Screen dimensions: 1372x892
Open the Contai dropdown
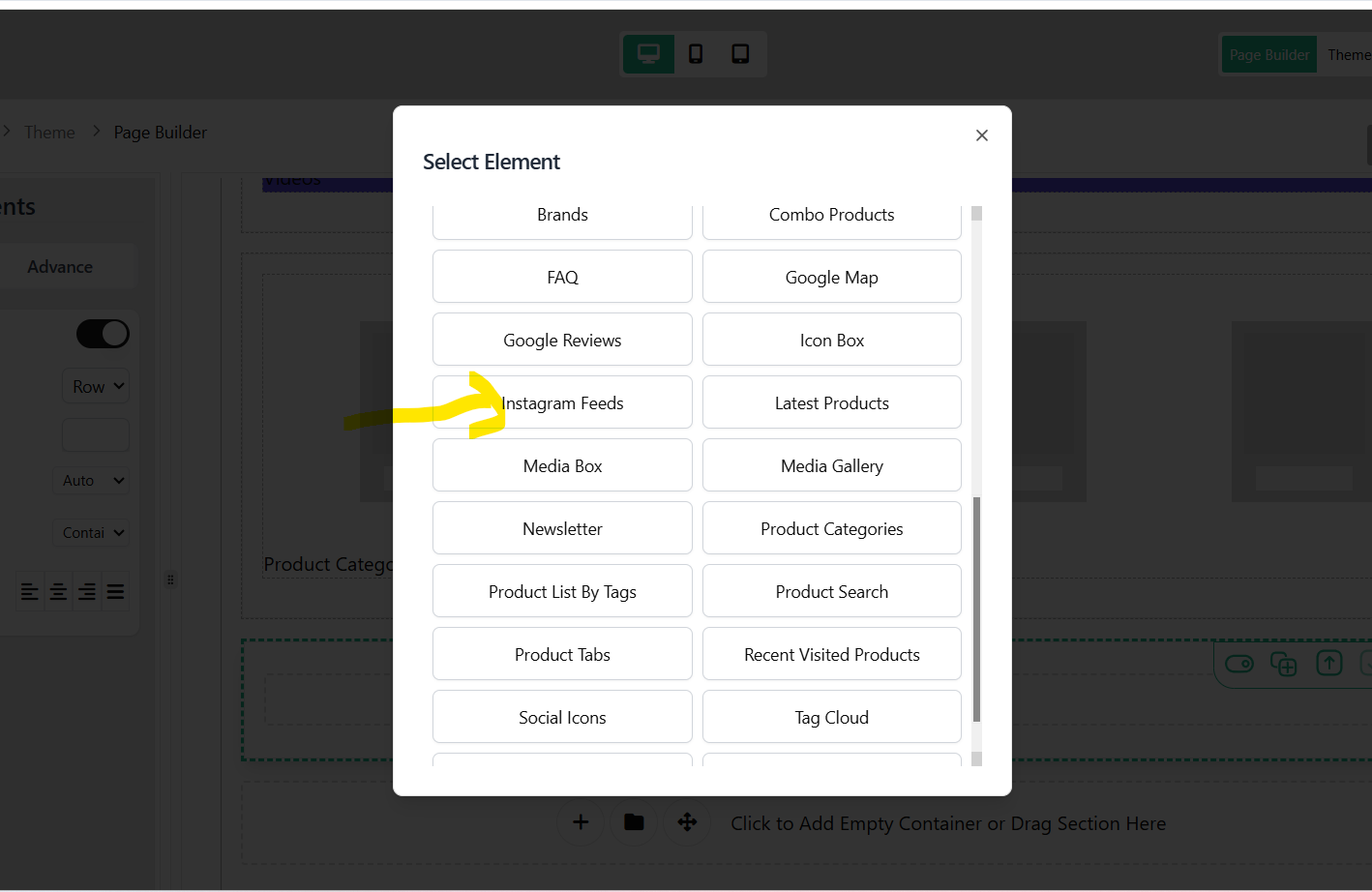point(90,533)
